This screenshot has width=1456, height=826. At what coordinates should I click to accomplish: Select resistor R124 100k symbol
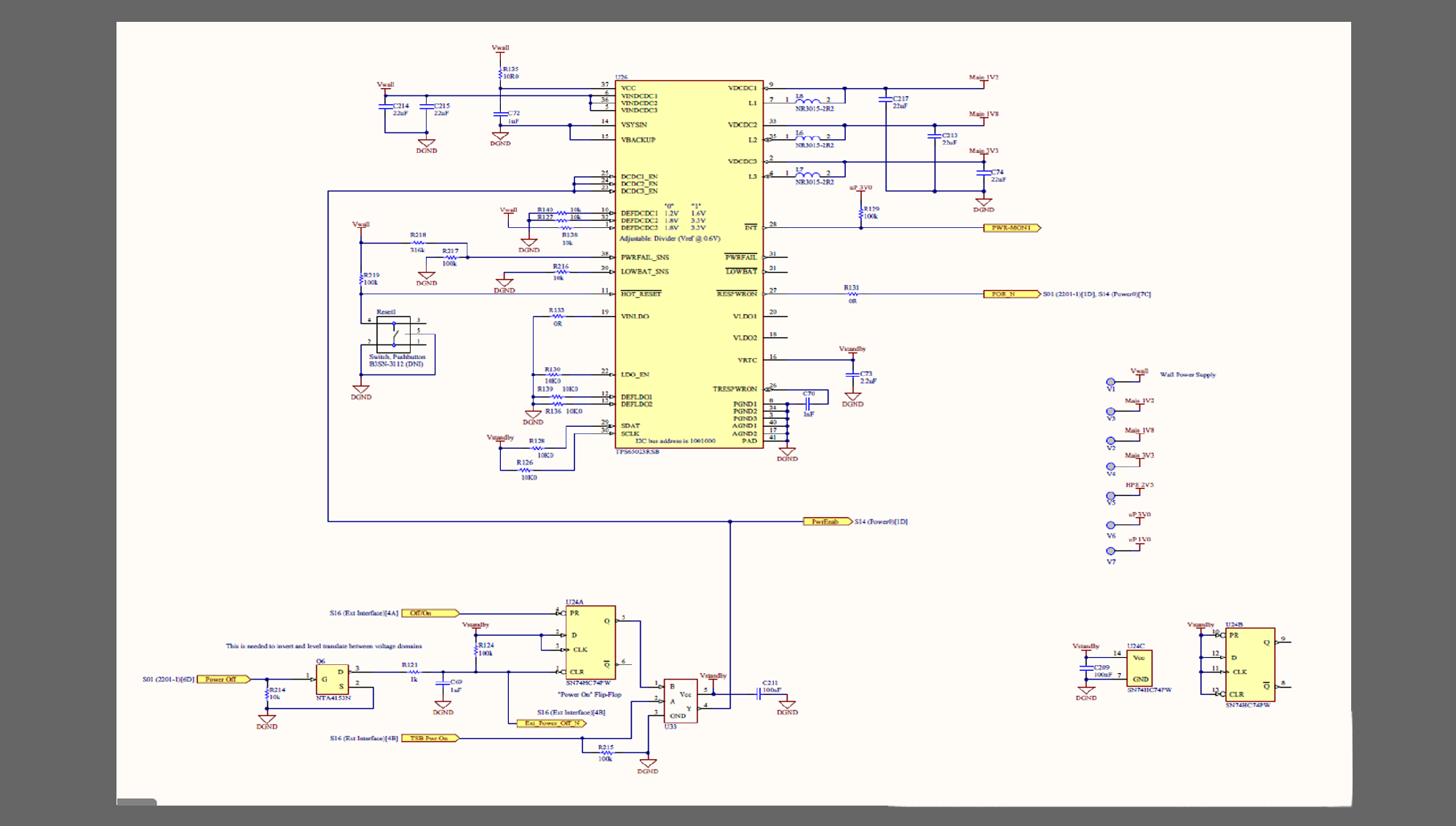tap(476, 650)
